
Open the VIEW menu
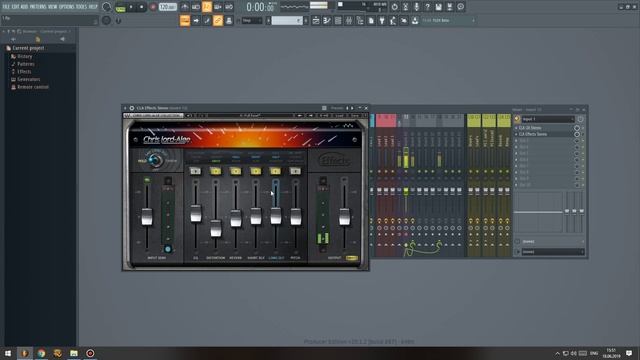point(53,7)
